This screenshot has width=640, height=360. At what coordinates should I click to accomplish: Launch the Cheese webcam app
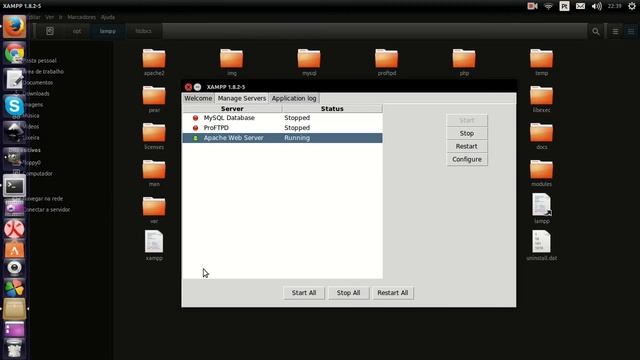pos(14,268)
